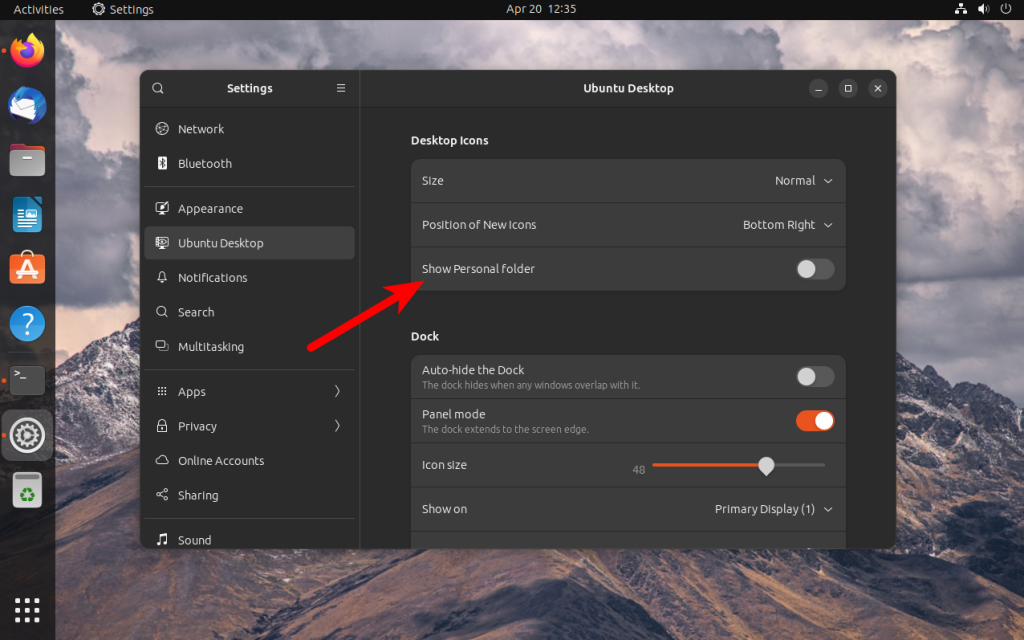Click the Settings app menu in top bar
The height and width of the screenshot is (640, 1024).
click(x=123, y=9)
